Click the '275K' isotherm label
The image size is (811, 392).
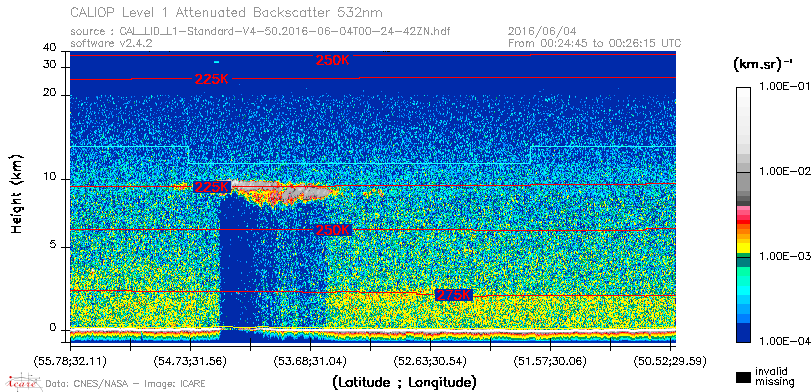(454, 295)
